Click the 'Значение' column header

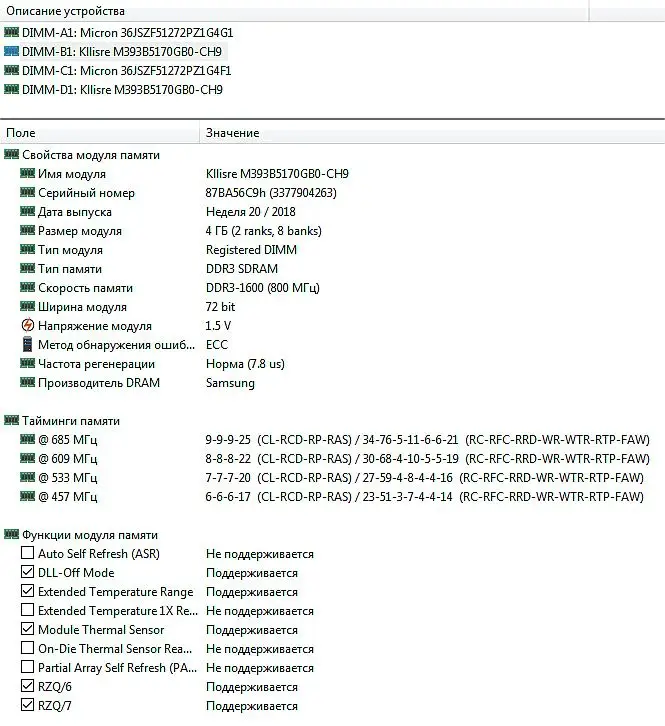coord(432,133)
